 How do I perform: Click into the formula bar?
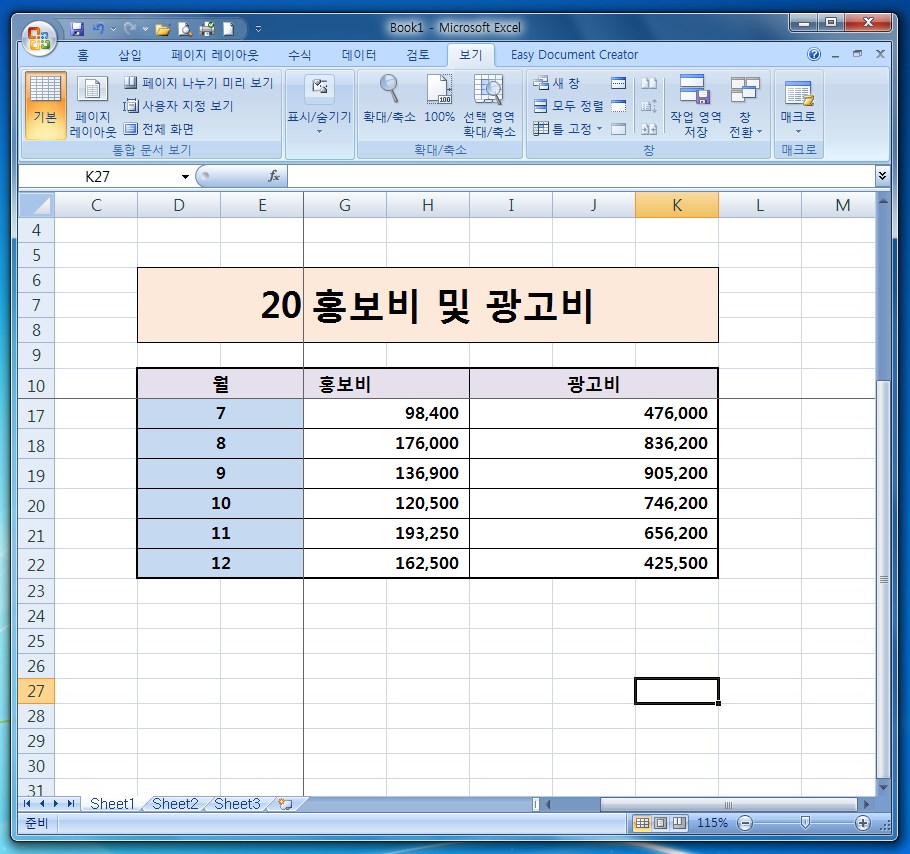point(580,176)
